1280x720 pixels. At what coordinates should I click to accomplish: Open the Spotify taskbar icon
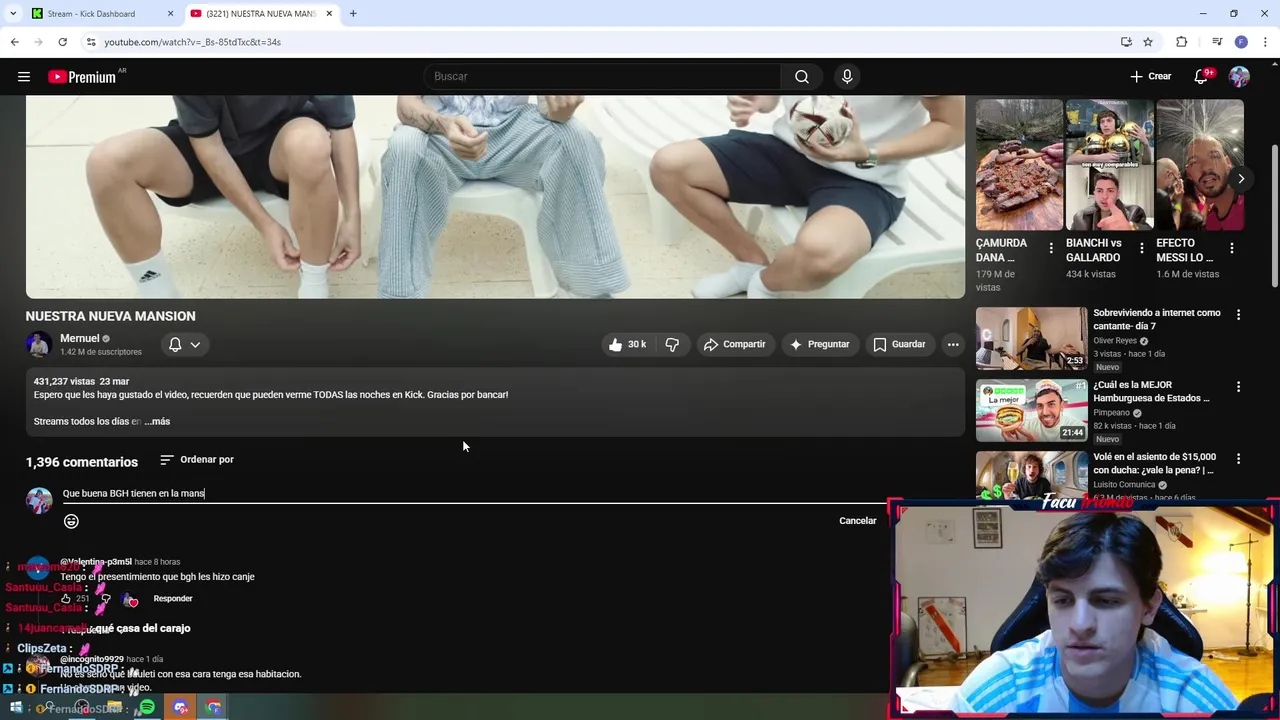point(147,707)
